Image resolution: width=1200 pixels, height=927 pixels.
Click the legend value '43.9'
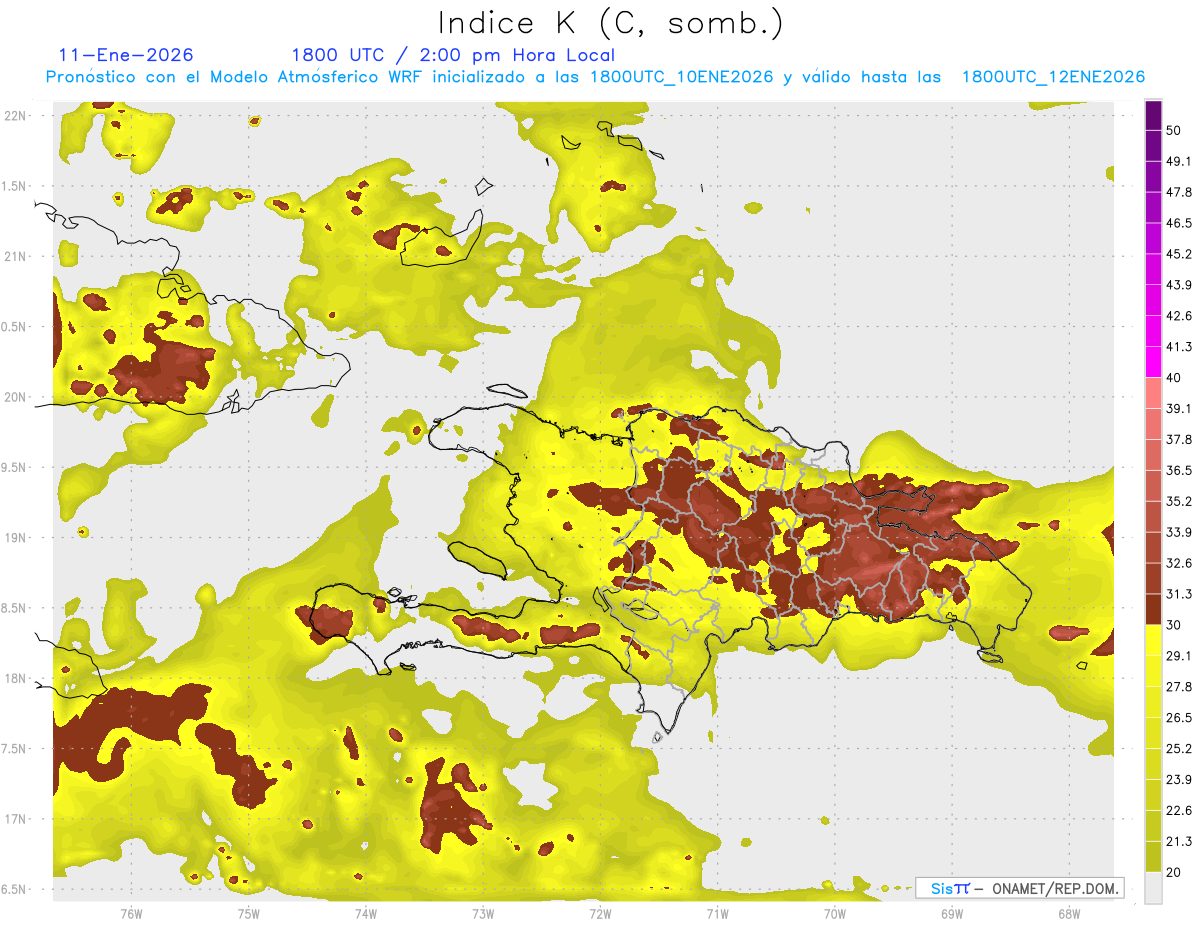click(1179, 285)
